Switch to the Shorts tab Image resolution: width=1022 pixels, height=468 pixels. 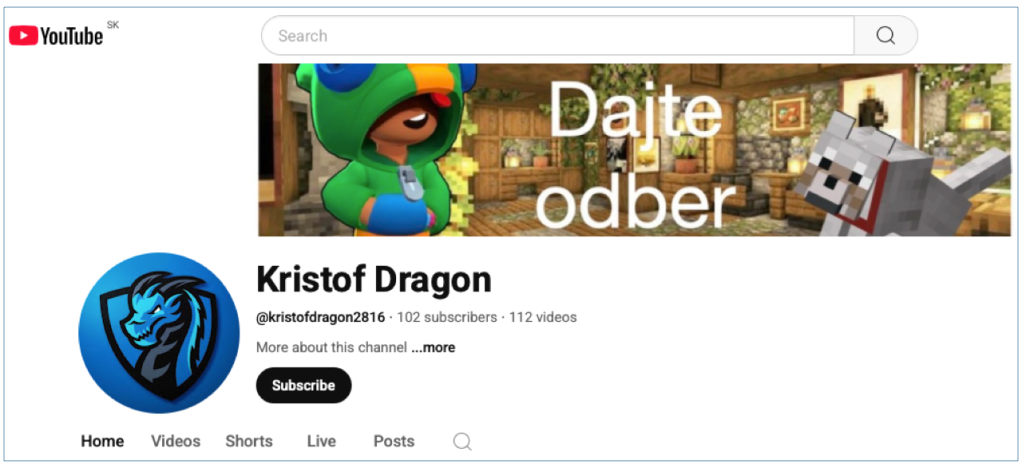click(249, 441)
